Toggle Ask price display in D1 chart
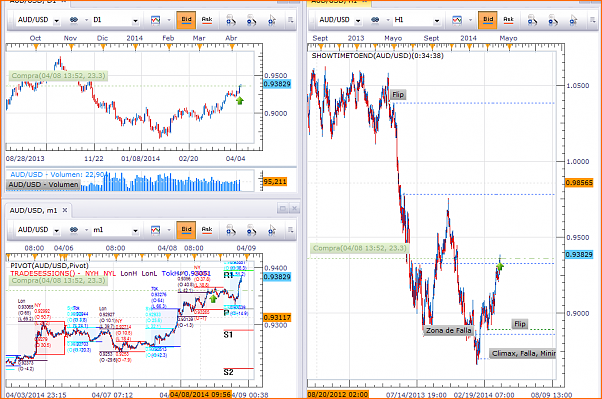Viewport: 602px width, 399px height. [207, 20]
